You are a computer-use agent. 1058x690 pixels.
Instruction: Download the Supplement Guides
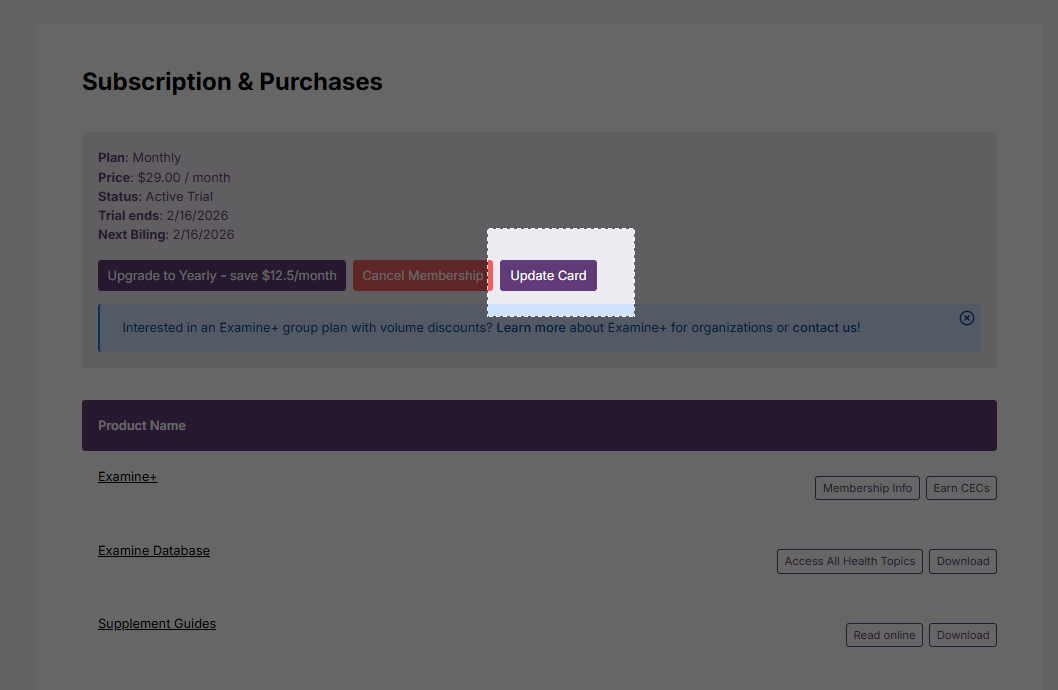pos(963,635)
